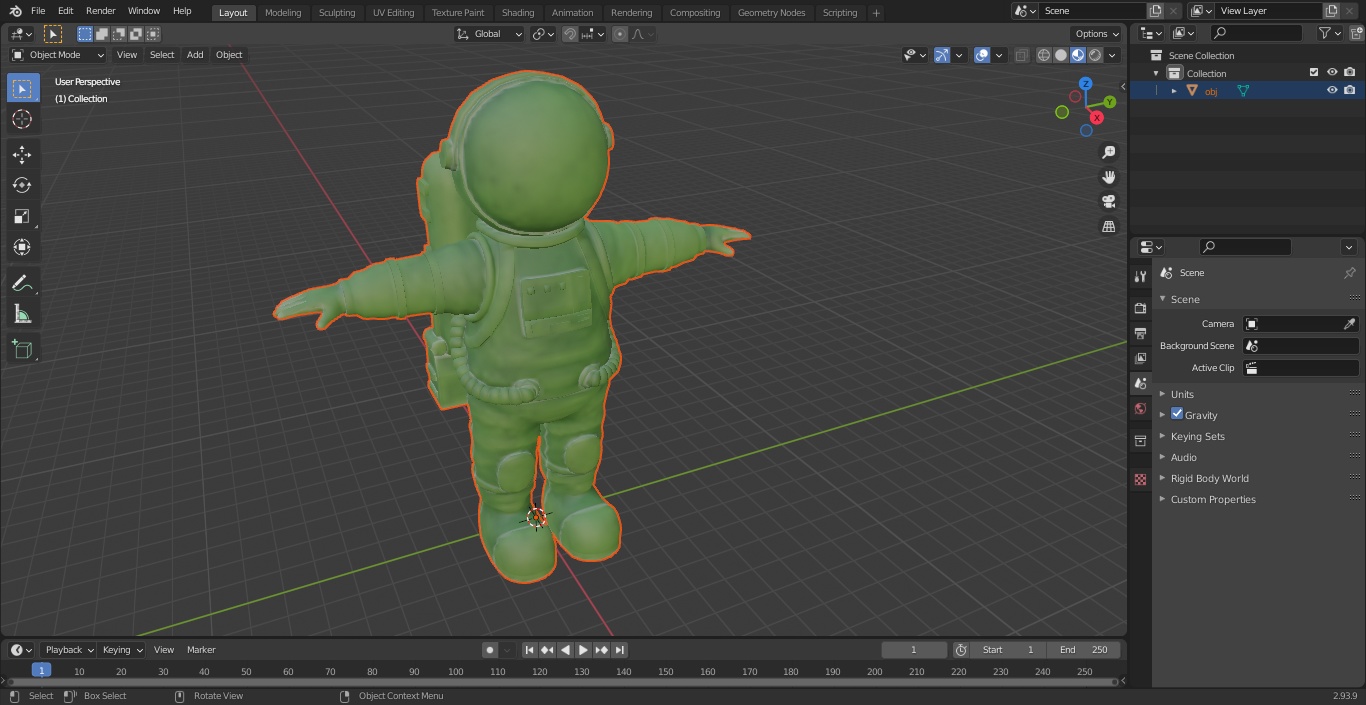The width and height of the screenshot is (1366, 705).
Task: Click the Marker menu in timeline
Action: 201,650
